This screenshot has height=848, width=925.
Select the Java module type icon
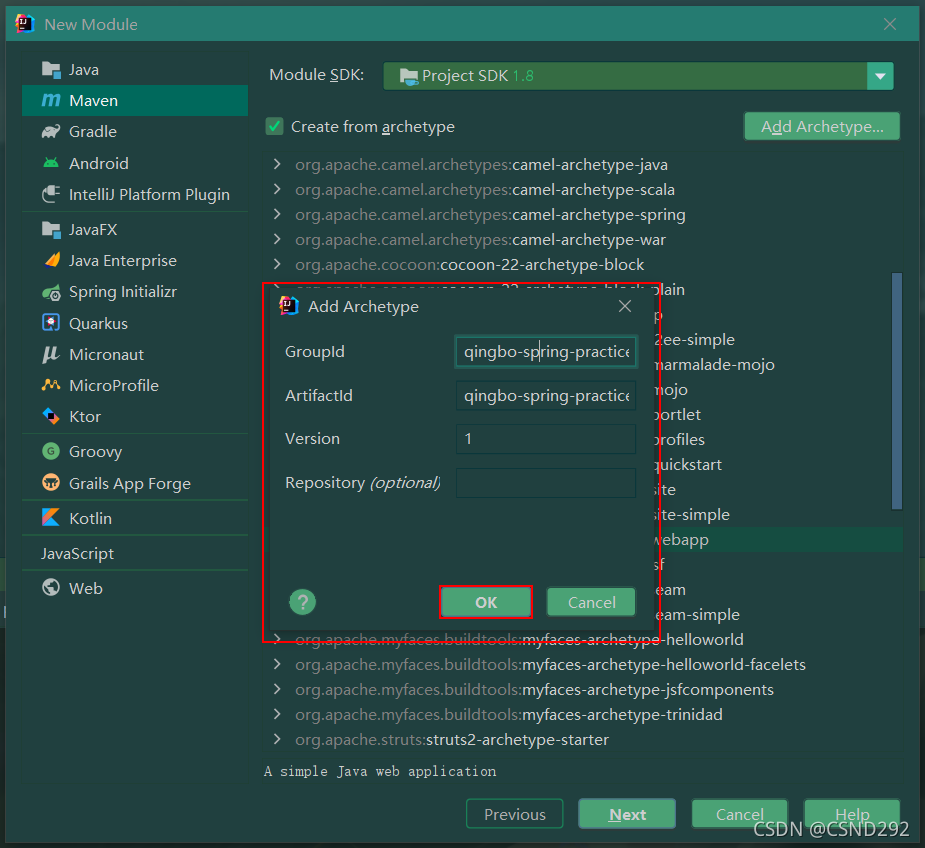click(51, 70)
